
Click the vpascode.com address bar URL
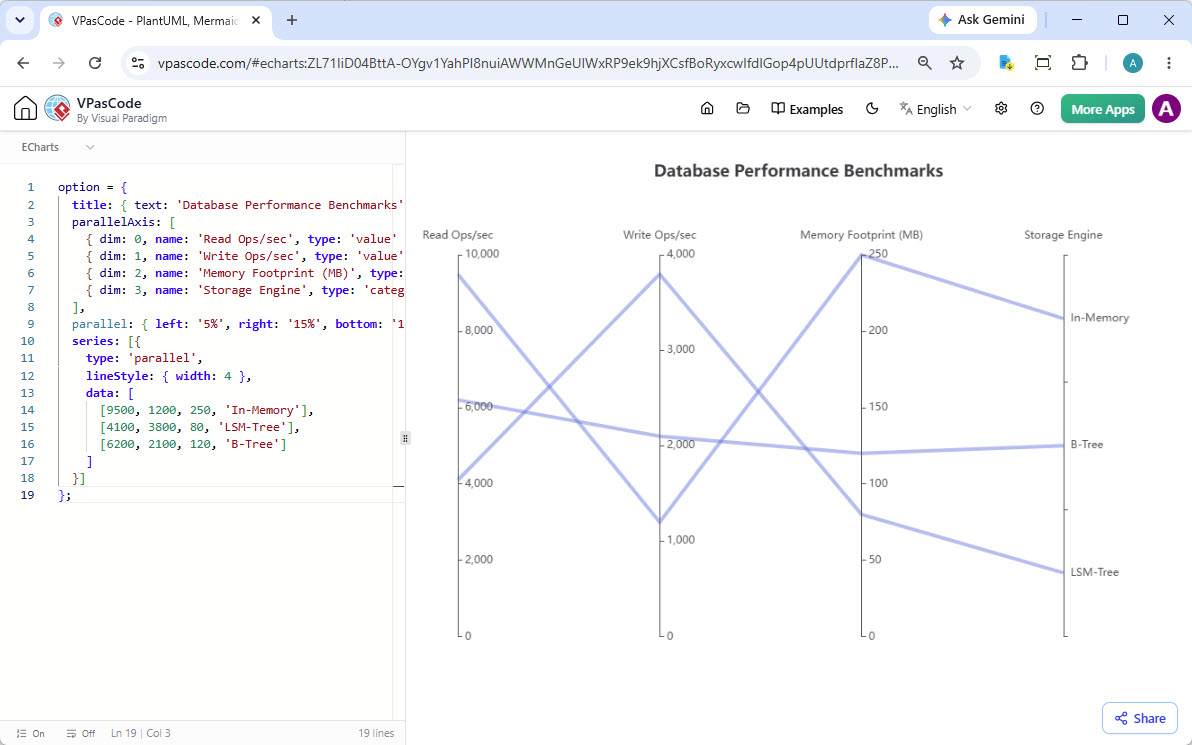[528, 63]
